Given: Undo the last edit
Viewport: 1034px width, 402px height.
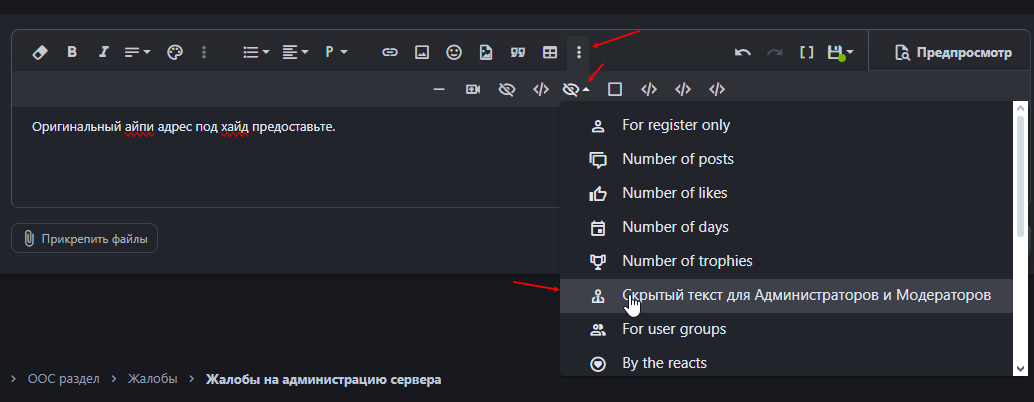Looking at the screenshot, I should point(743,52).
